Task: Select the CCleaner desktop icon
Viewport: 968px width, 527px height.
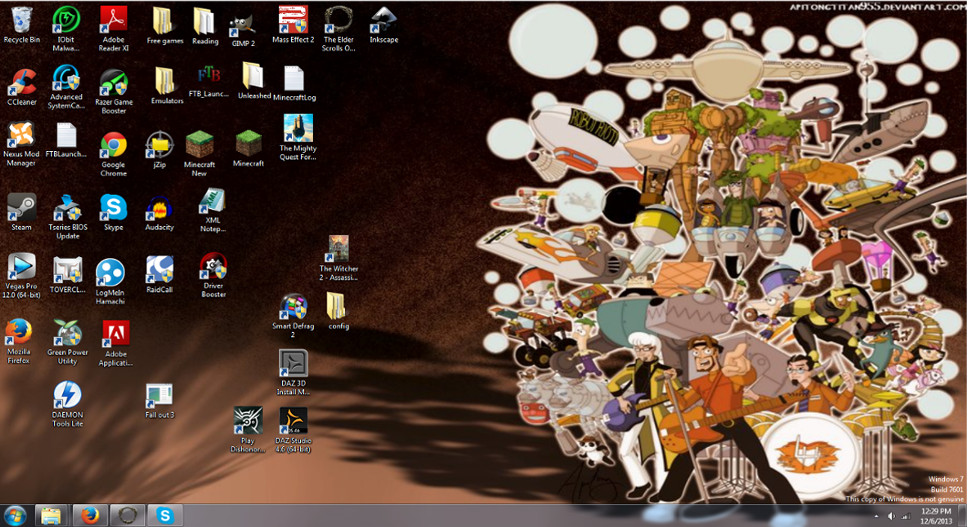Action: (x=22, y=87)
